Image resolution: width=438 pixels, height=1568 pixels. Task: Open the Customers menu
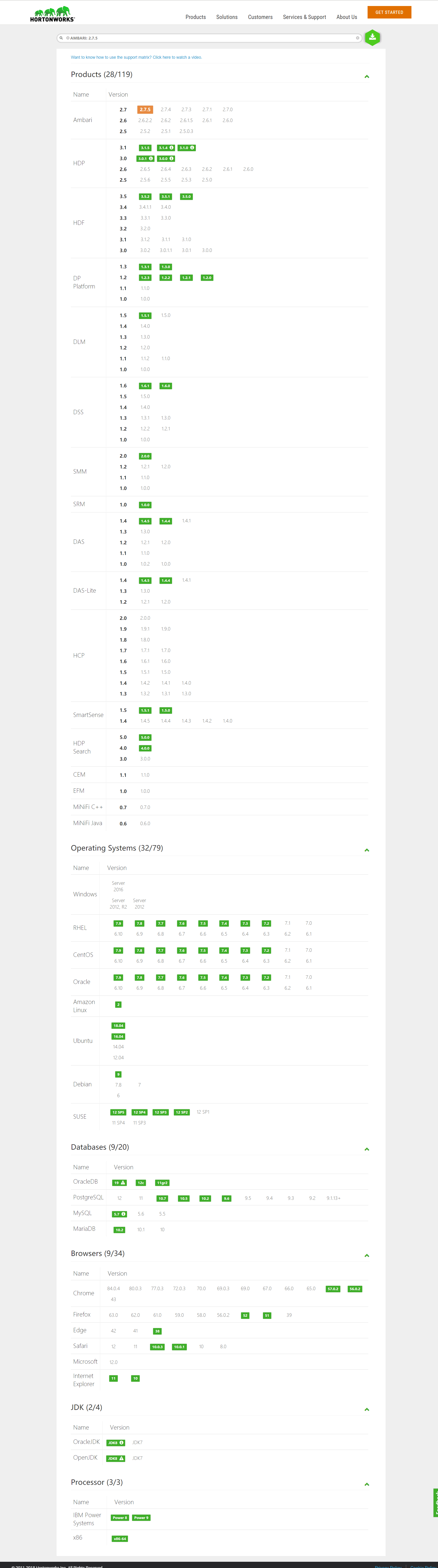coord(260,17)
